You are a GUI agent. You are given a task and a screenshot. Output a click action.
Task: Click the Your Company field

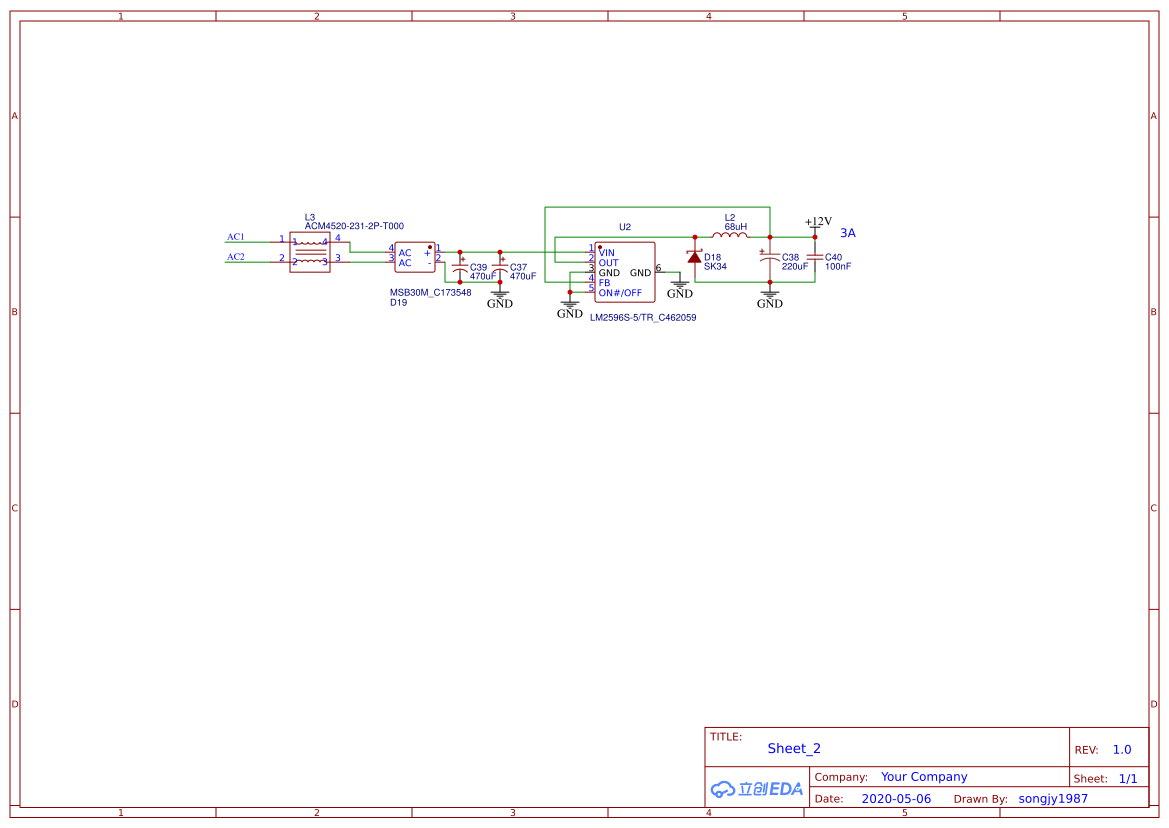click(924, 777)
